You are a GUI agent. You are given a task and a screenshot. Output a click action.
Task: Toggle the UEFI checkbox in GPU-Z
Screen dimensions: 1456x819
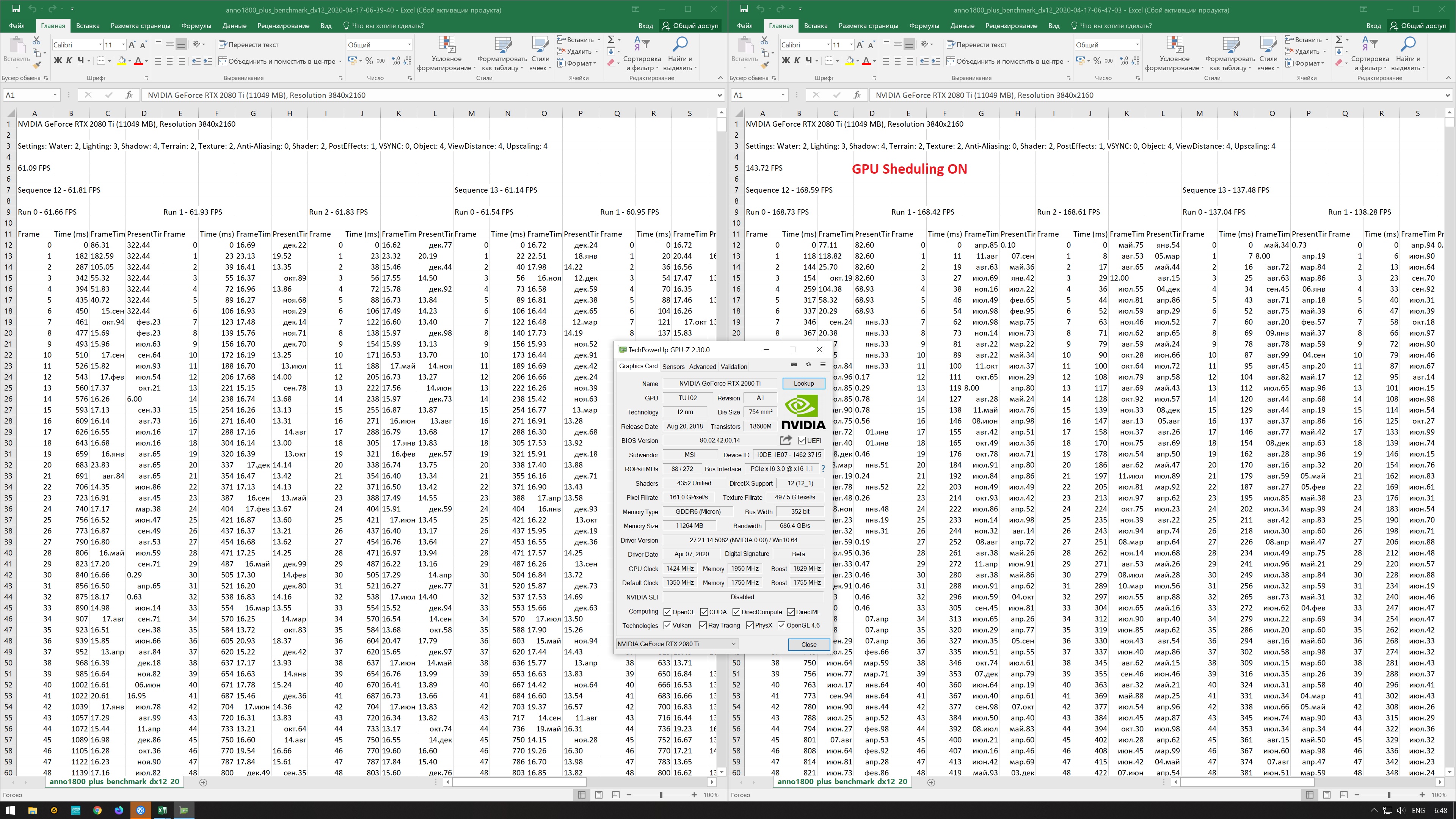[x=802, y=441]
